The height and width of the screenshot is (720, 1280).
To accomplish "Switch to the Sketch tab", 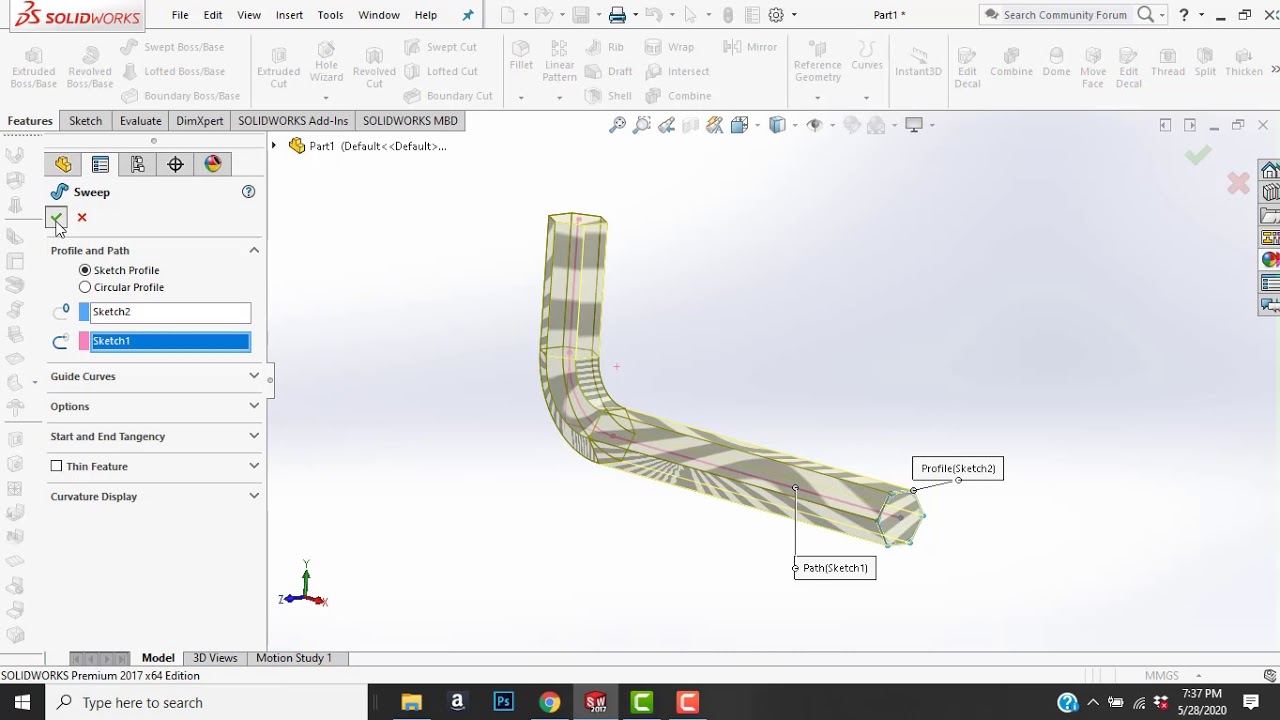I will [85, 121].
